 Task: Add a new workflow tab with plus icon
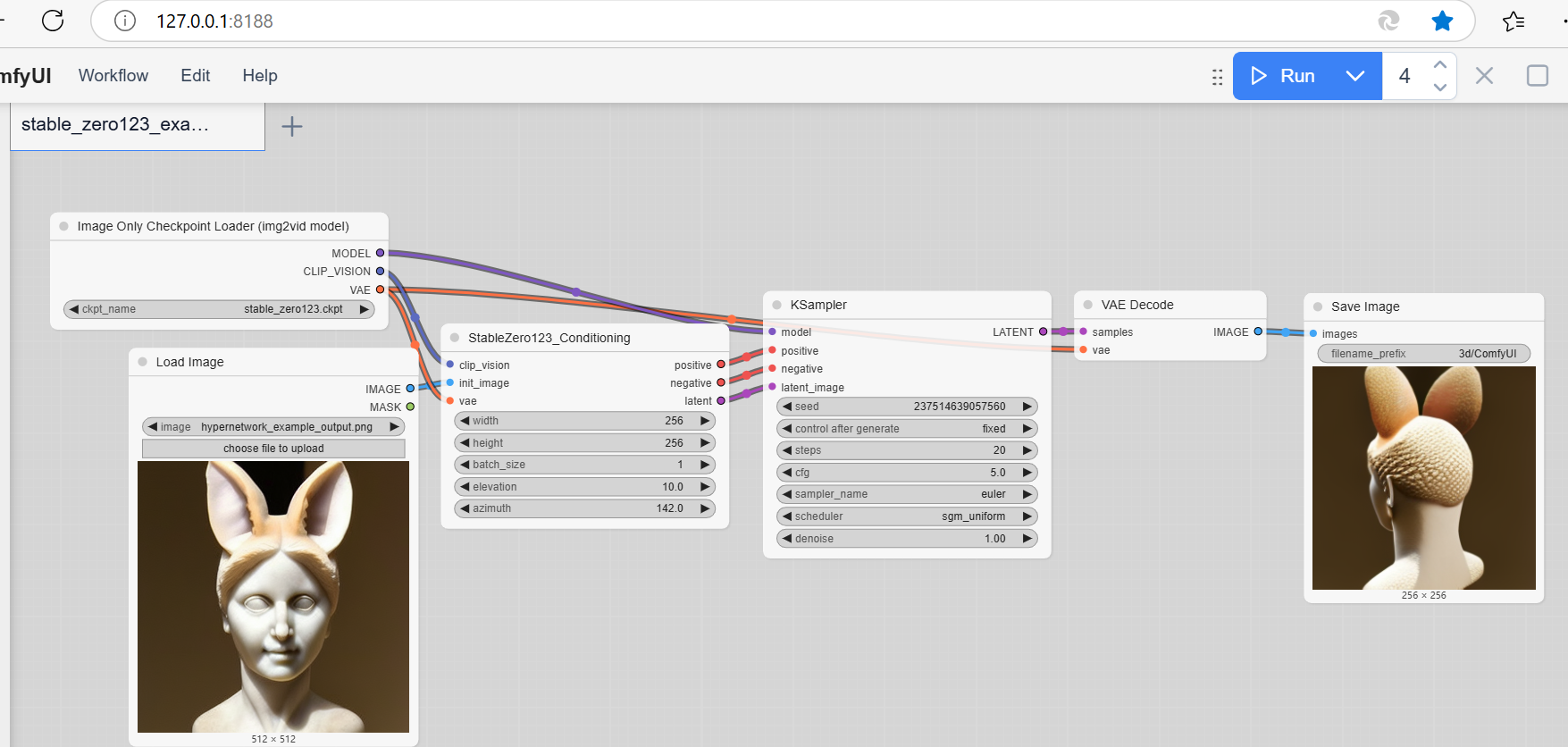[292, 126]
